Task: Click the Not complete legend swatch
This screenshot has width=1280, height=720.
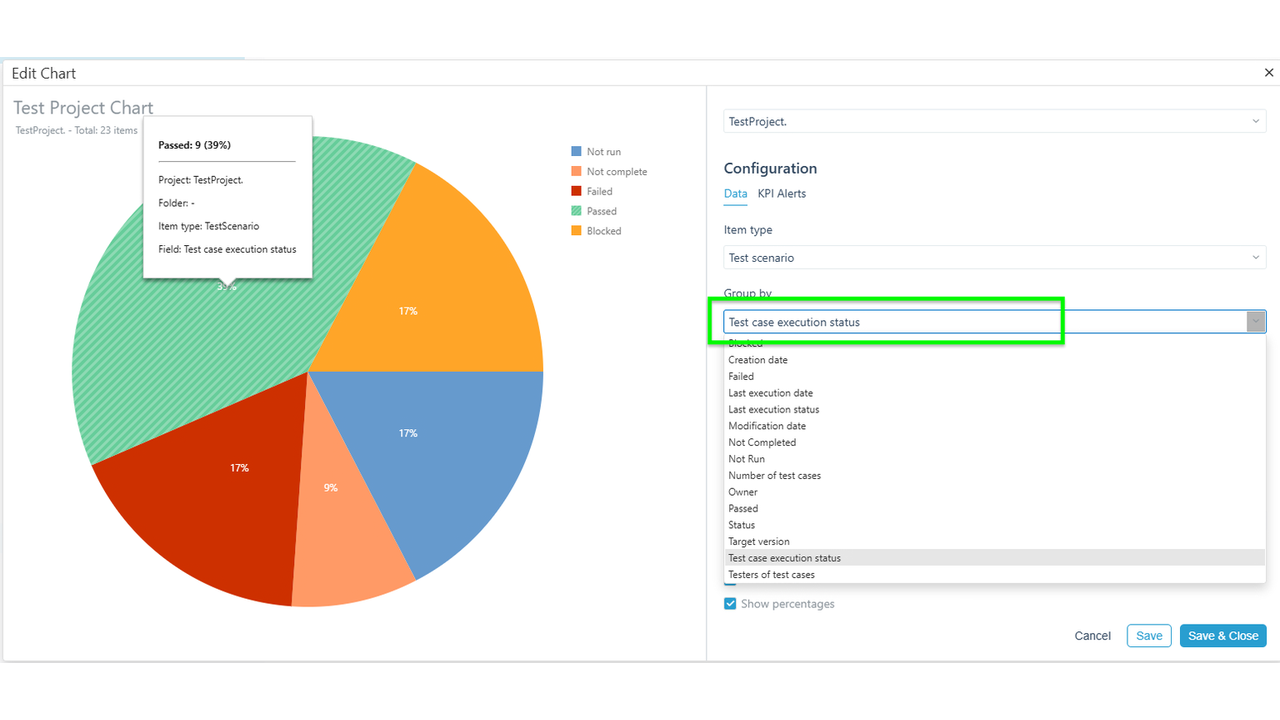Action: 576,172
